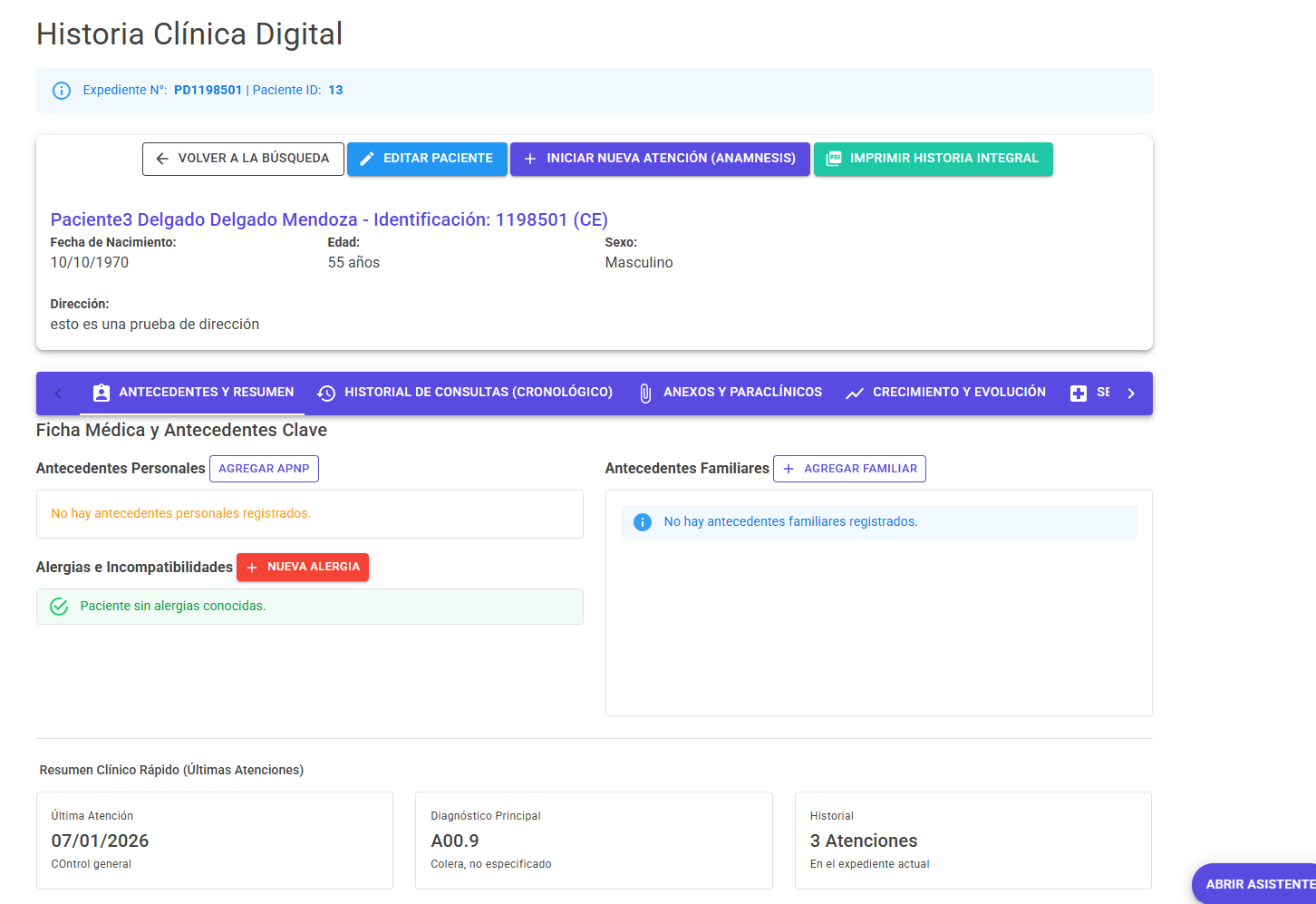Switch to Historial de Consultas (Cronológico) tab
1316x904 pixels.
coord(464,394)
